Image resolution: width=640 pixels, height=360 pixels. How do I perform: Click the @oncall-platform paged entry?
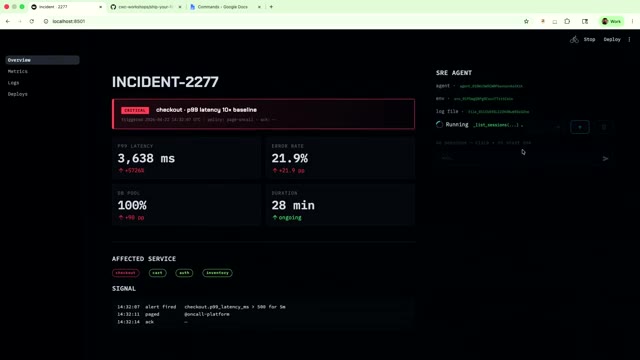pyautogui.click(x=207, y=314)
